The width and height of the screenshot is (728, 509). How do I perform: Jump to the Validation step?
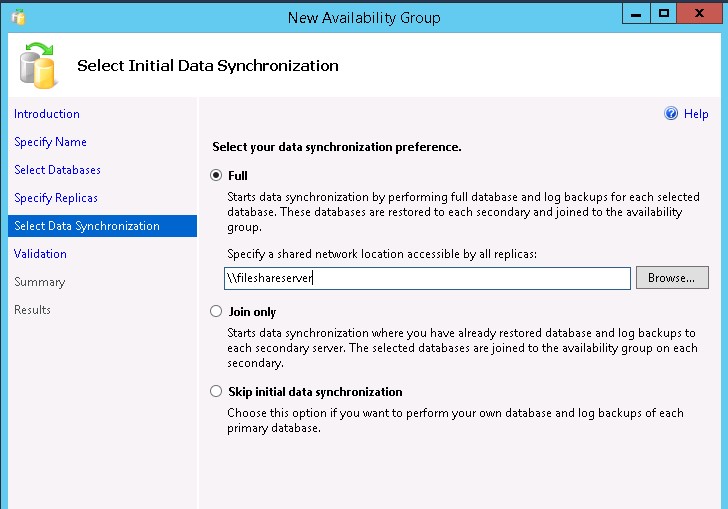40,254
